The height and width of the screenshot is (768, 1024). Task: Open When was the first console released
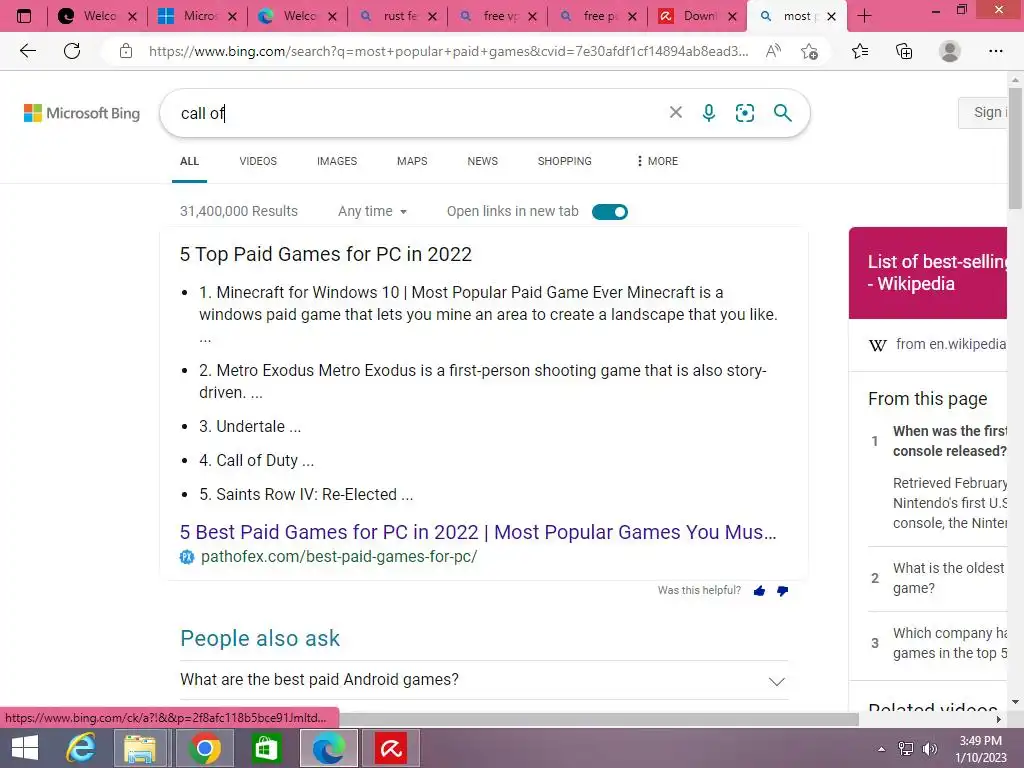(950, 441)
